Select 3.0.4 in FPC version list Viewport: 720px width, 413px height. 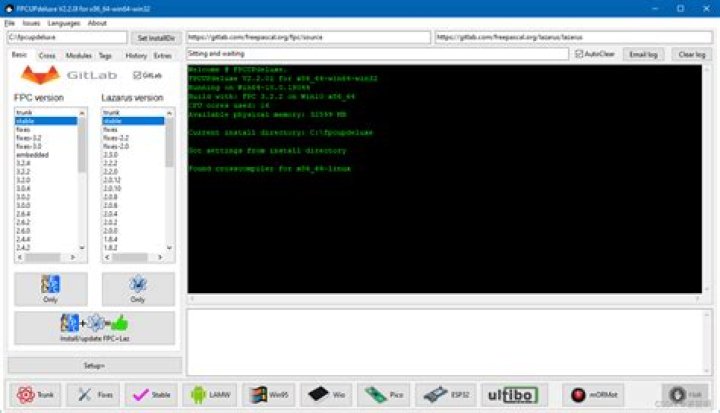point(46,188)
